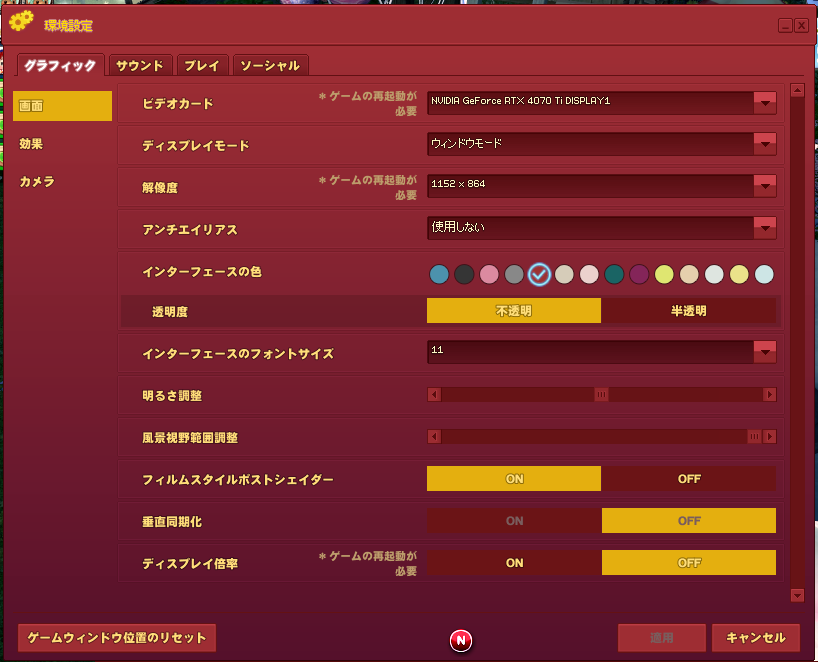
Task: Switch to the プレイ tab
Action: click(202, 66)
